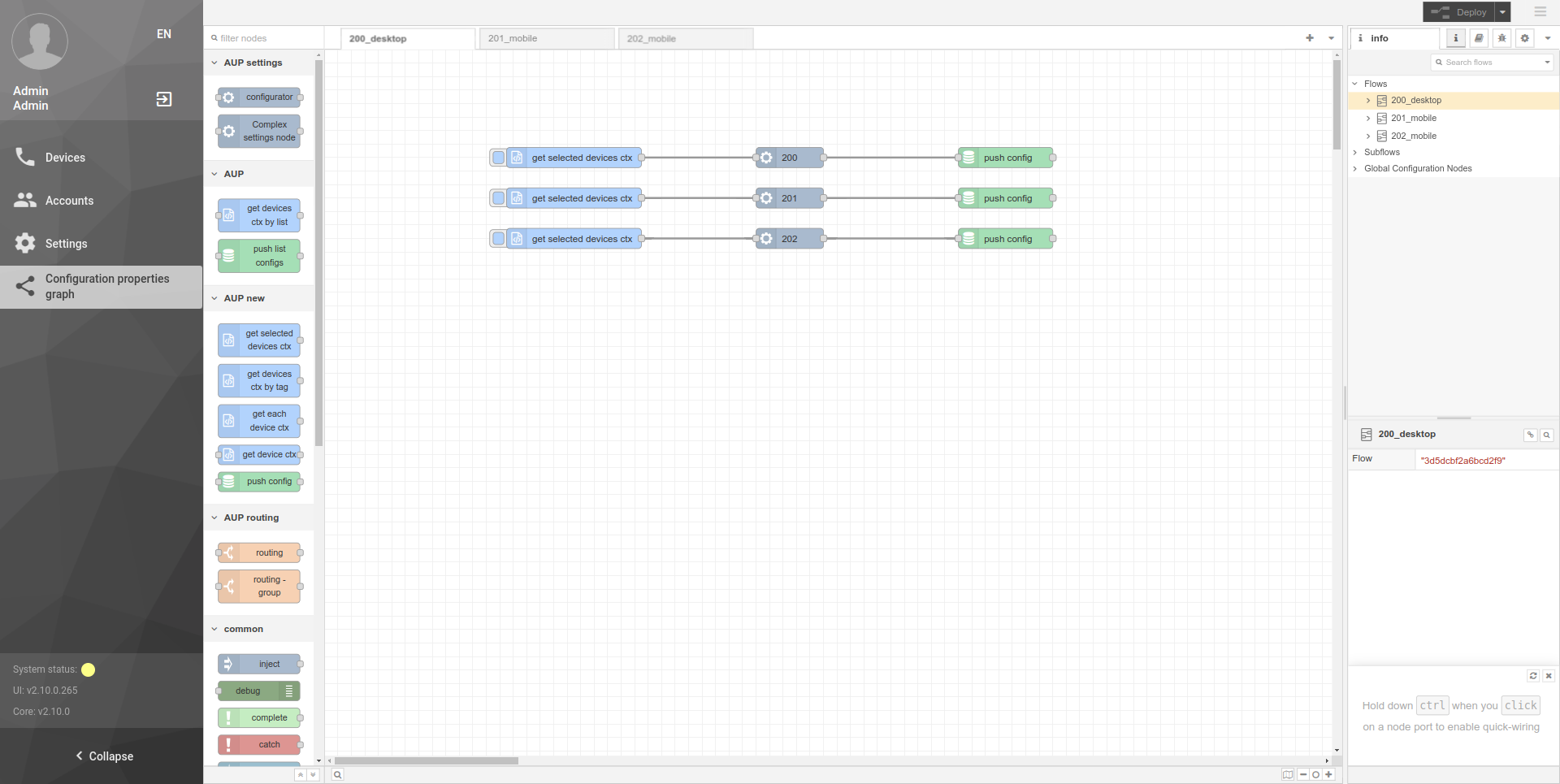Open the debug messages bug icon
Screen dimensions: 1560x784
(x=1501, y=38)
